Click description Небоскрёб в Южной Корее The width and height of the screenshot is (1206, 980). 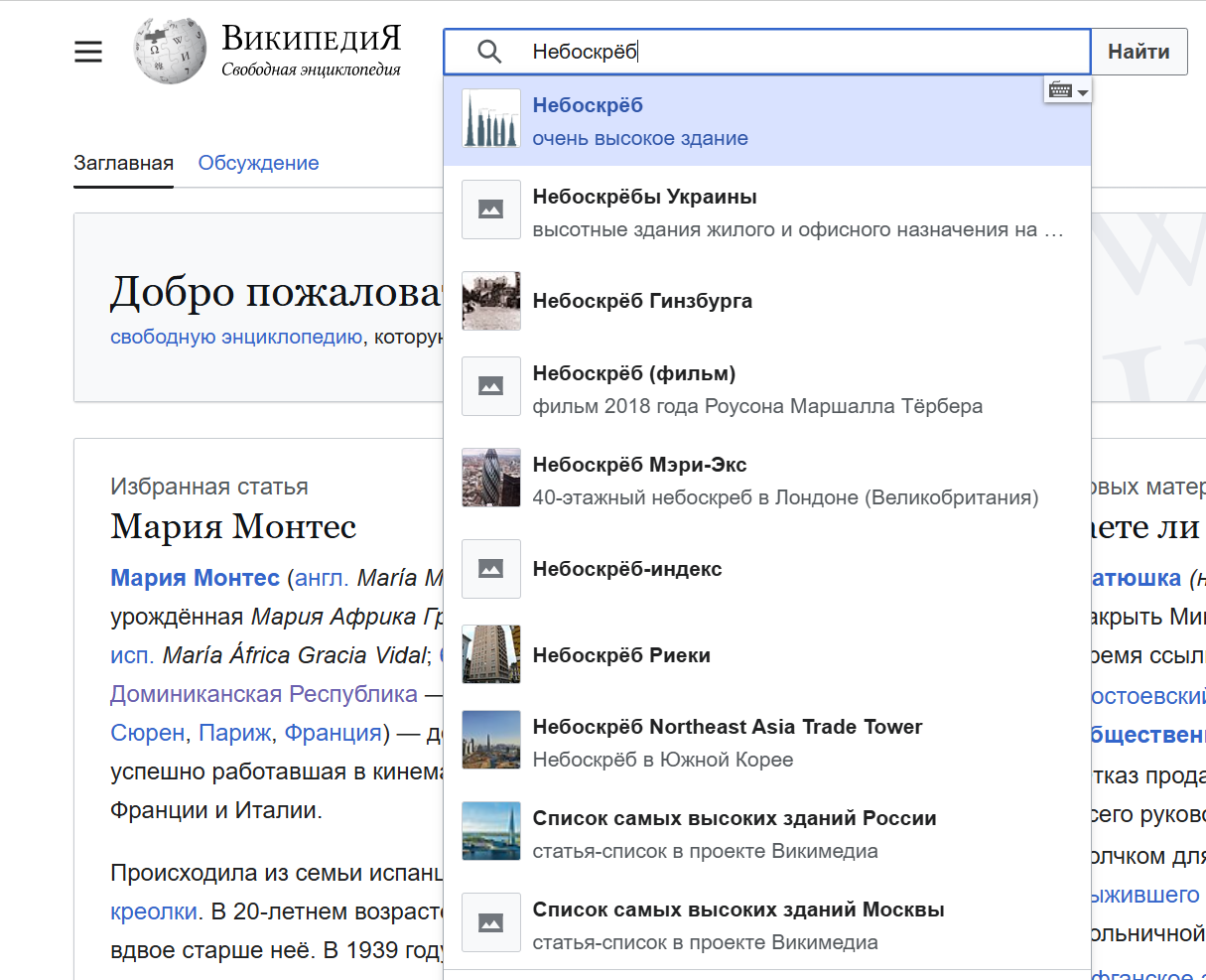663,760
